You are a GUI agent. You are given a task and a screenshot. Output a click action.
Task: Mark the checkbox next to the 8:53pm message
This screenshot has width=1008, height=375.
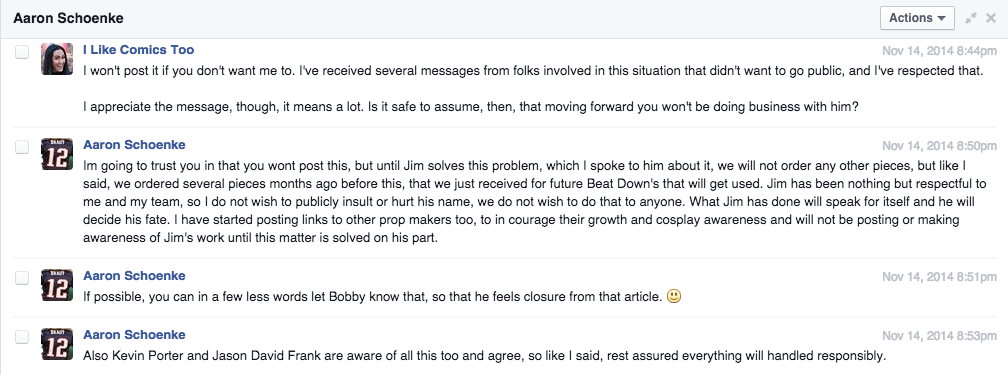[x=22, y=337]
